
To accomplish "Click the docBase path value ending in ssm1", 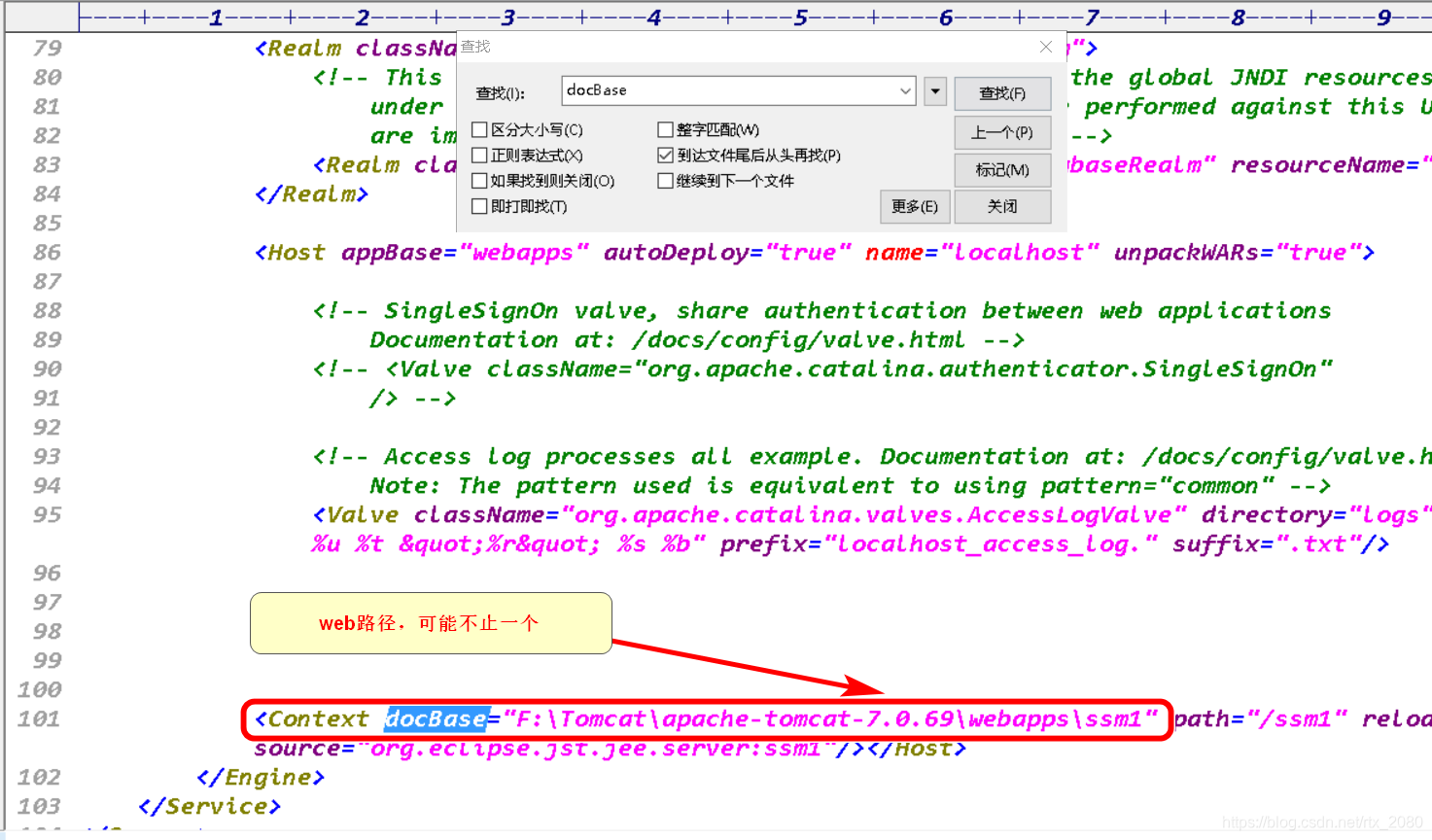I will coord(831,718).
